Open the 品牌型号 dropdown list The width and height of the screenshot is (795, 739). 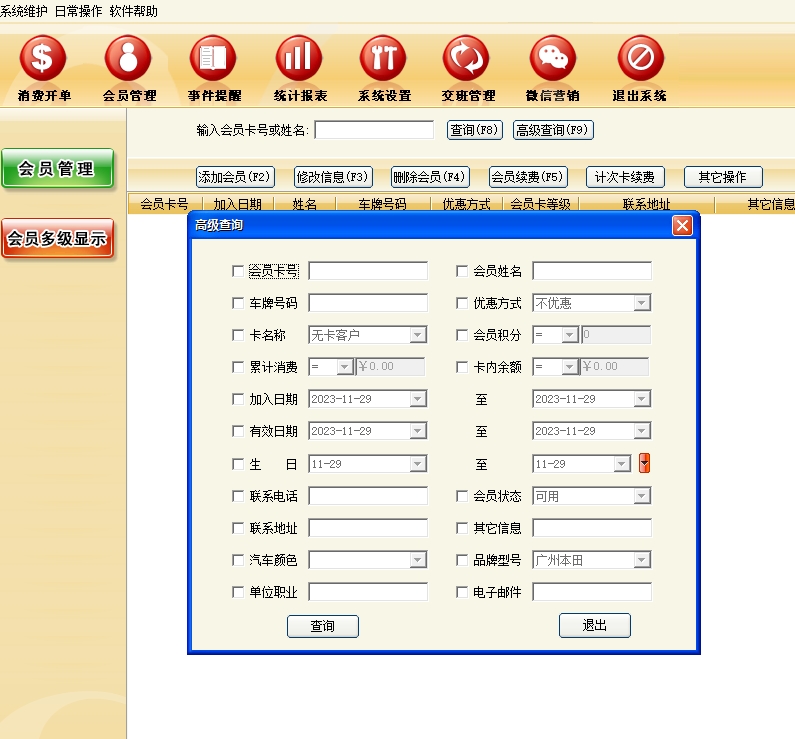click(641, 560)
